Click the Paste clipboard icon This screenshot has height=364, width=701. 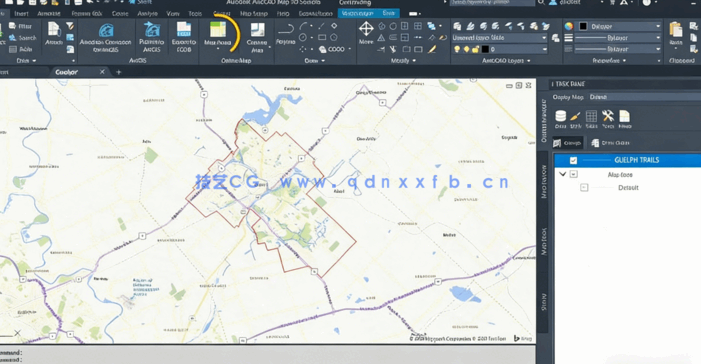(676, 30)
